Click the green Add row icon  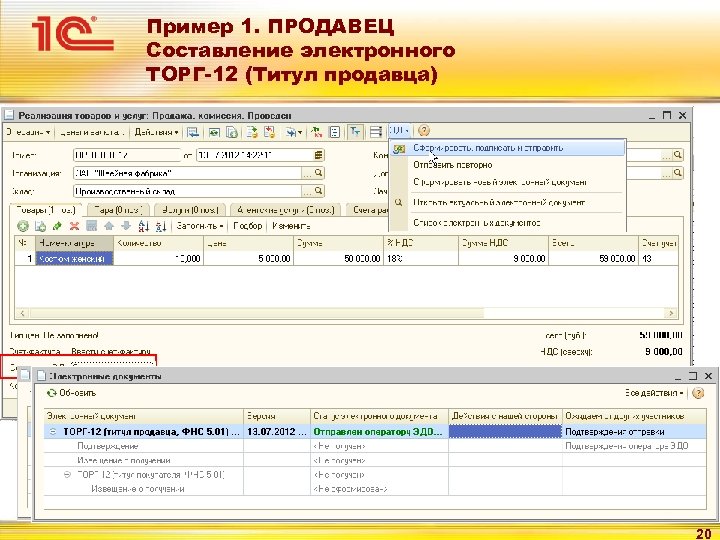pos(22,226)
